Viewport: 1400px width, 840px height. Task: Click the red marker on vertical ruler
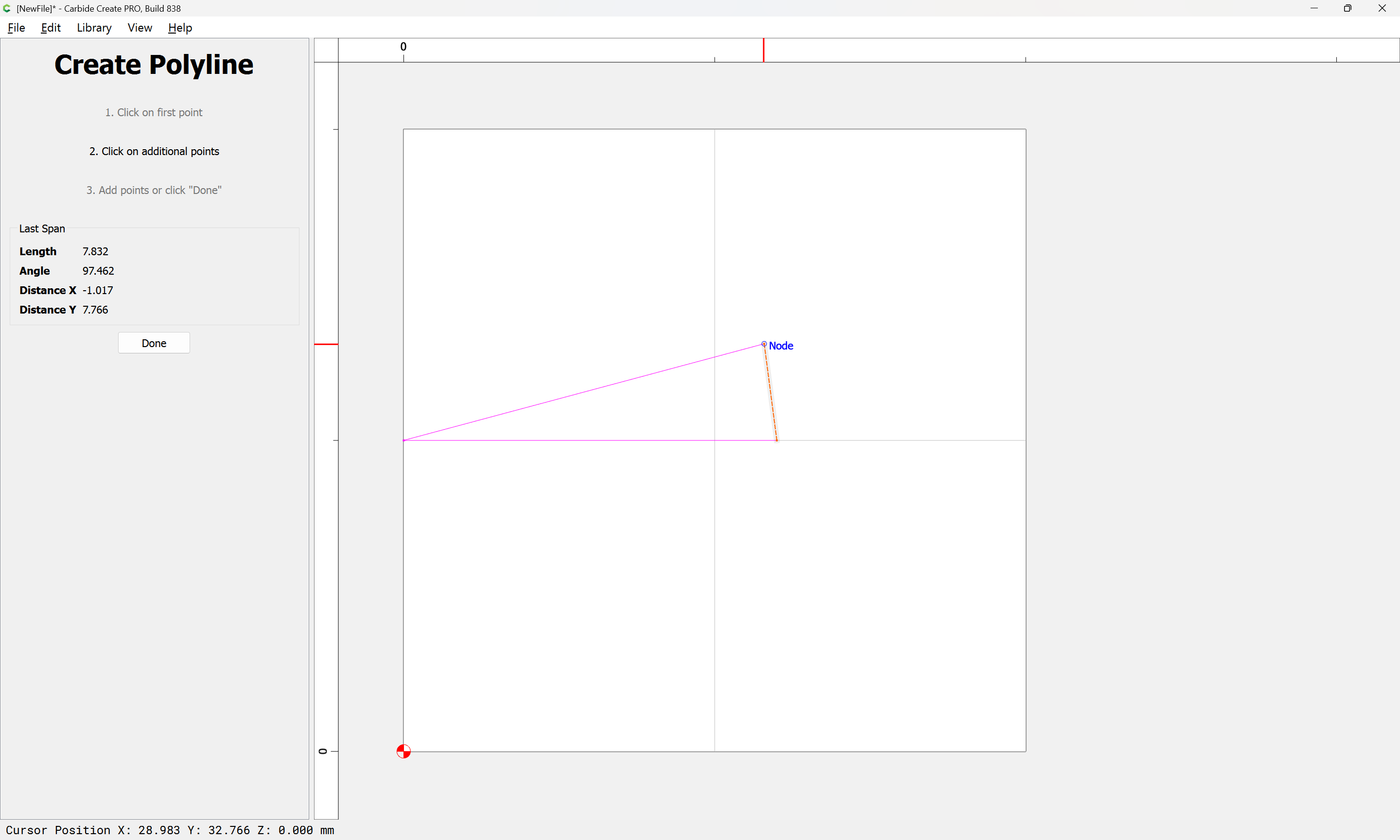326,344
